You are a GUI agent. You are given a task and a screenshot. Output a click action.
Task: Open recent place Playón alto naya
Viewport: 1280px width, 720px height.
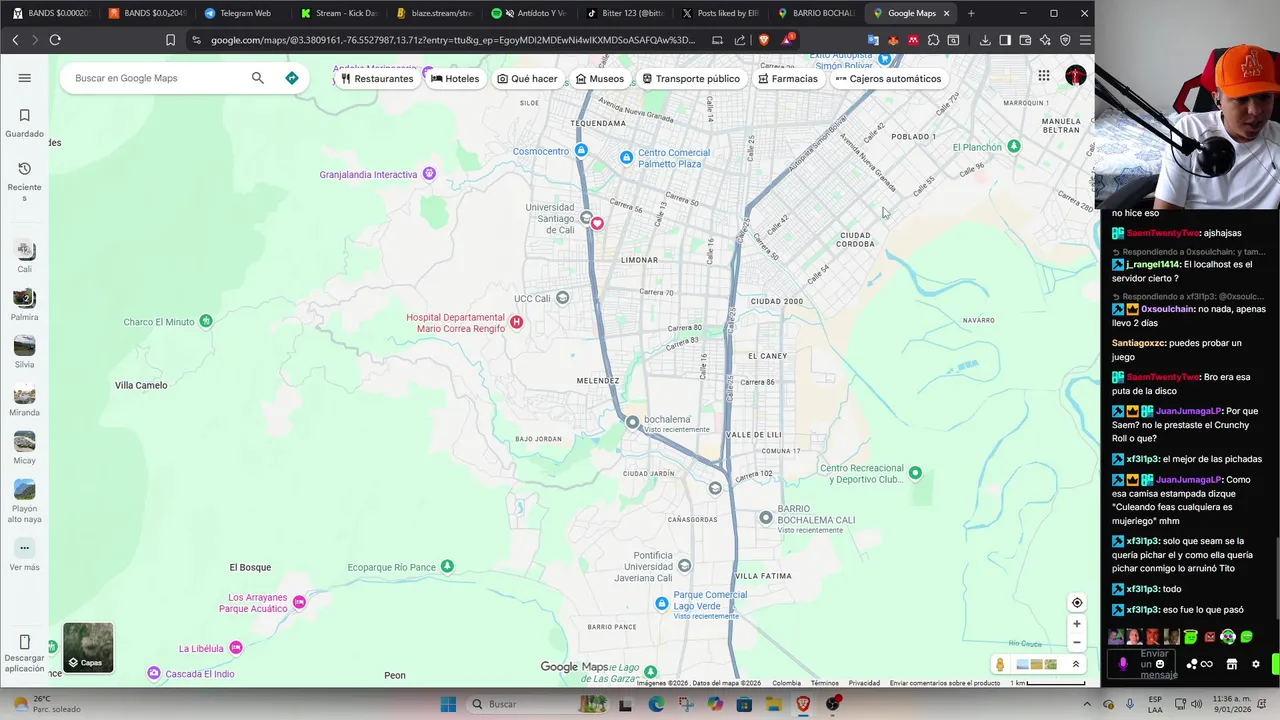click(x=25, y=501)
